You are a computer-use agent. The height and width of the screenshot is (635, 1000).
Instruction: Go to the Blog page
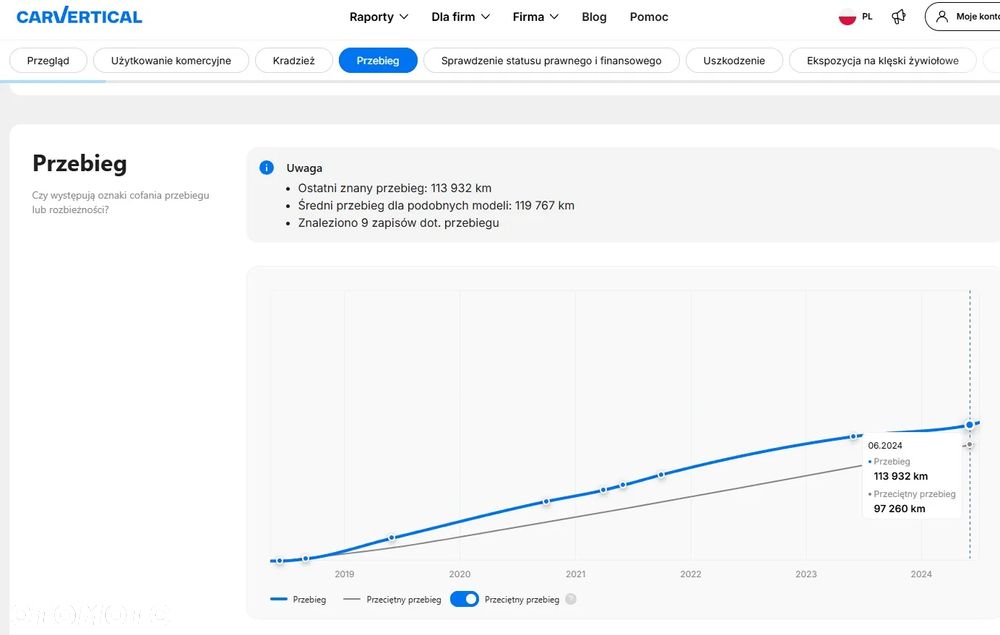[x=594, y=17]
